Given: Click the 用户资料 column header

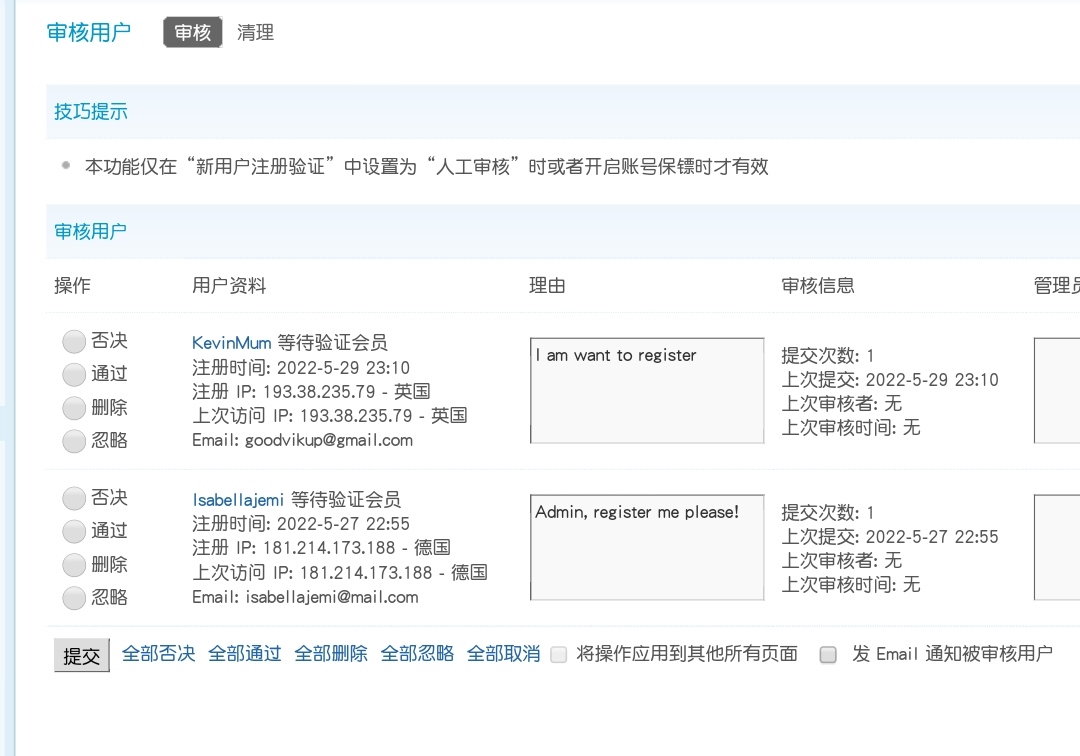Looking at the screenshot, I should [229, 285].
